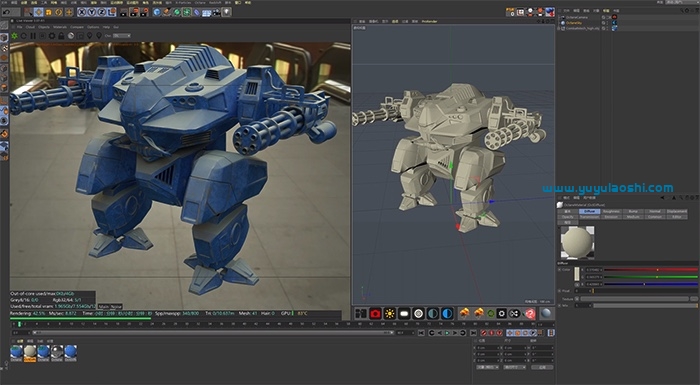Switch to the Noise tab in Live Viewer
Viewport: 700px width, 385px height.
click(x=117, y=307)
